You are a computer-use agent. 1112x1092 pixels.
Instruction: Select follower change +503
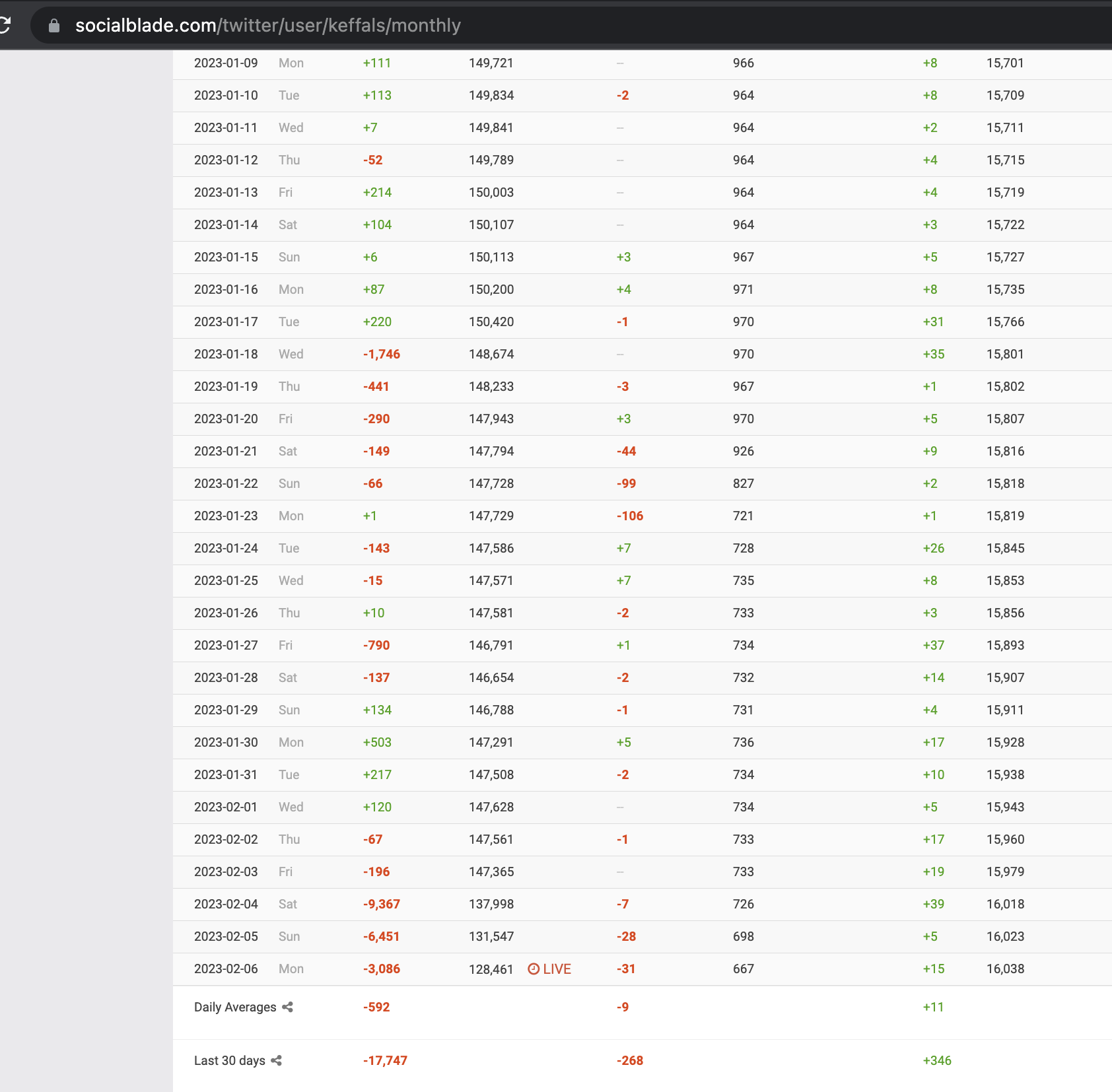pos(377,742)
